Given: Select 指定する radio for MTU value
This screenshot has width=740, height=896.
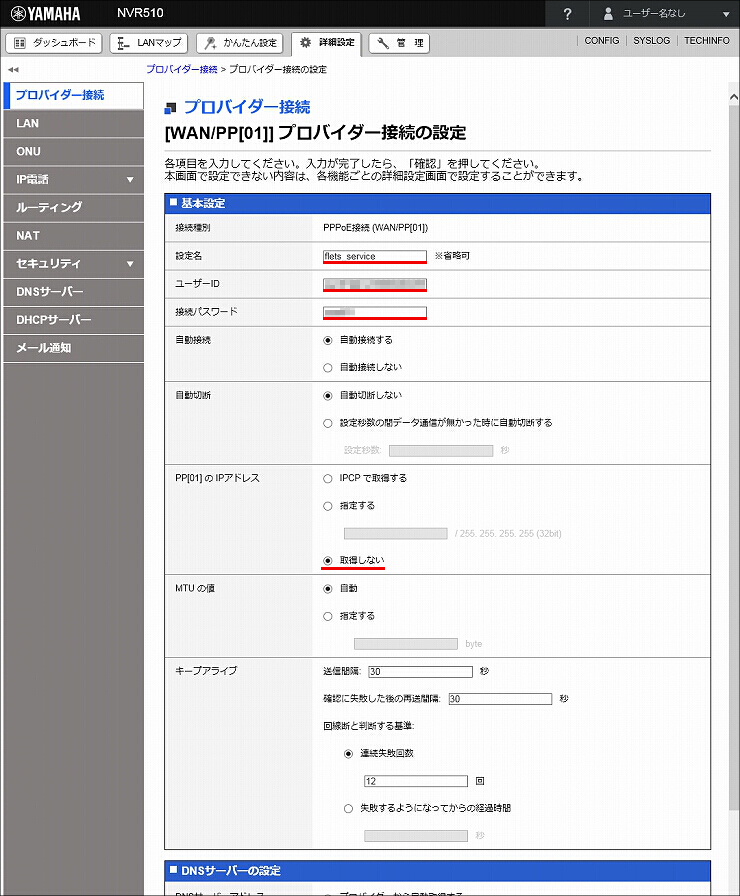Looking at the screenshot, I should point(327,616).
